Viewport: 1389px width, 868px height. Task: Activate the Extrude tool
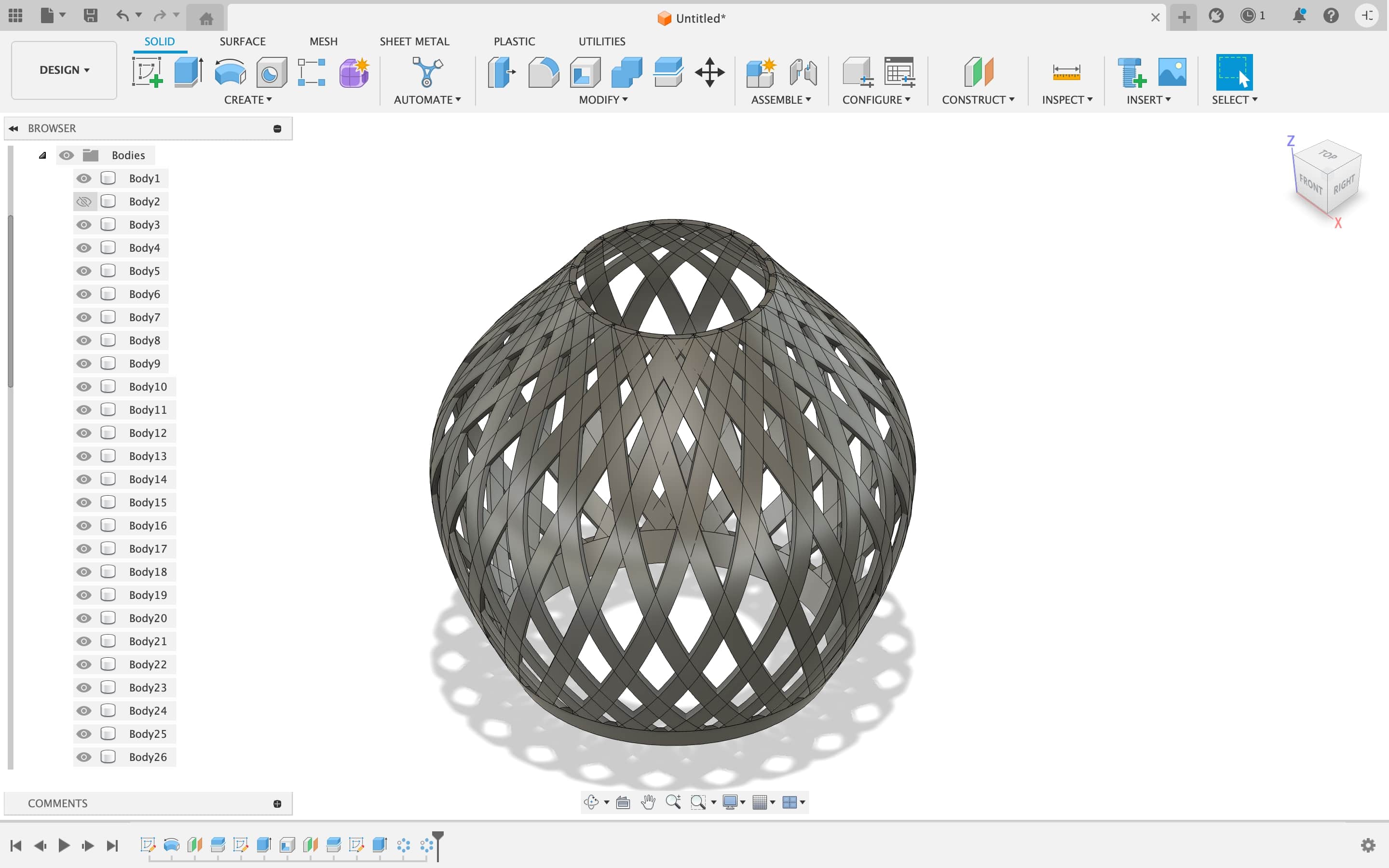(189, 72)
